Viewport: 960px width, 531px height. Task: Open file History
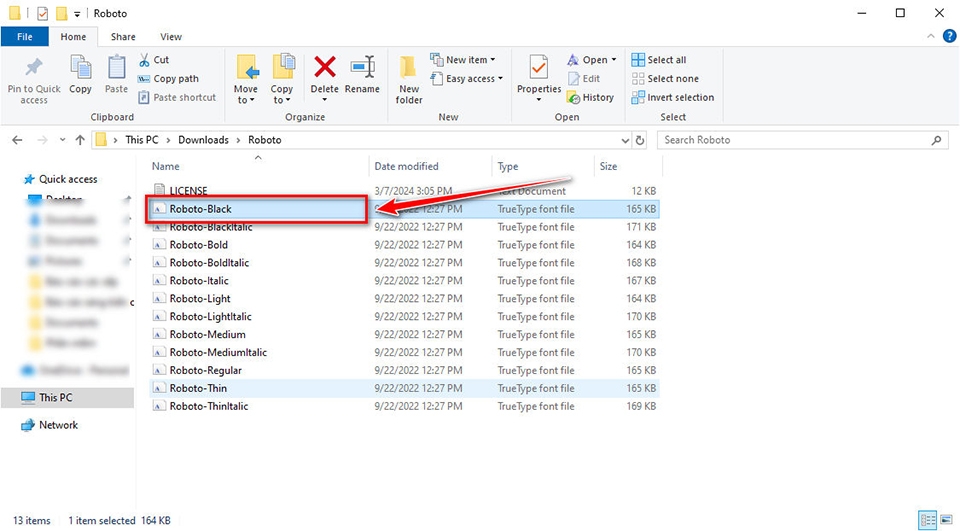pyautogui.click(x=591, y=97)
